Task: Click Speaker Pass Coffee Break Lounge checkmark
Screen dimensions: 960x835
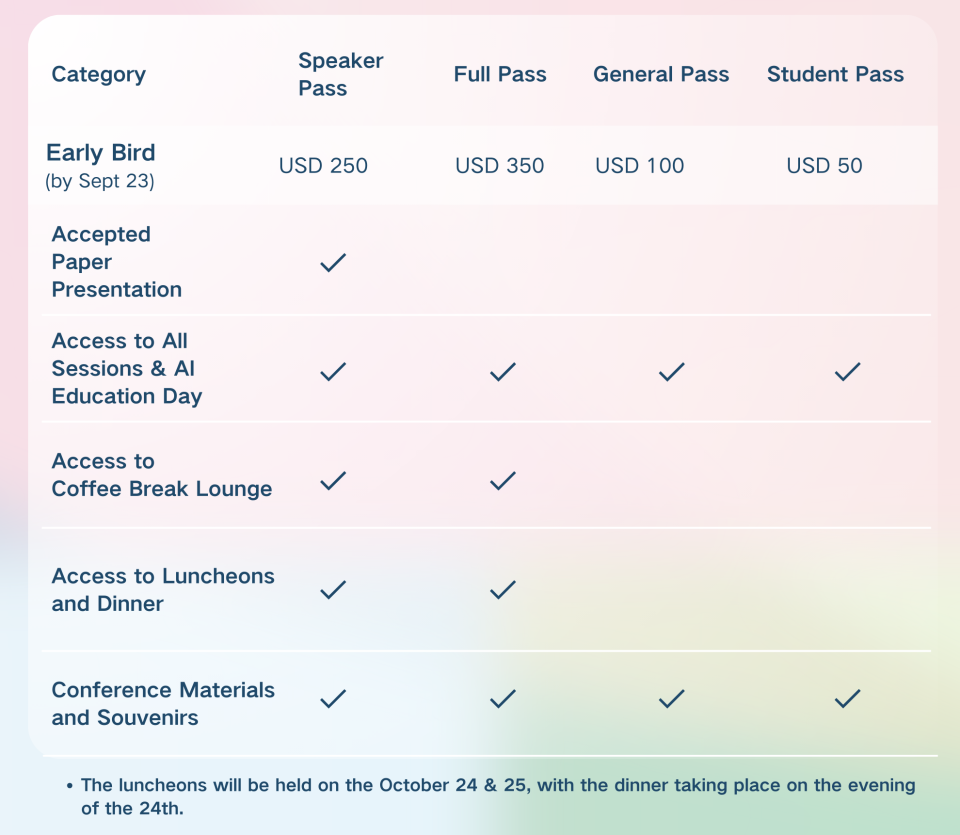Action: click(x=333, y=481)
